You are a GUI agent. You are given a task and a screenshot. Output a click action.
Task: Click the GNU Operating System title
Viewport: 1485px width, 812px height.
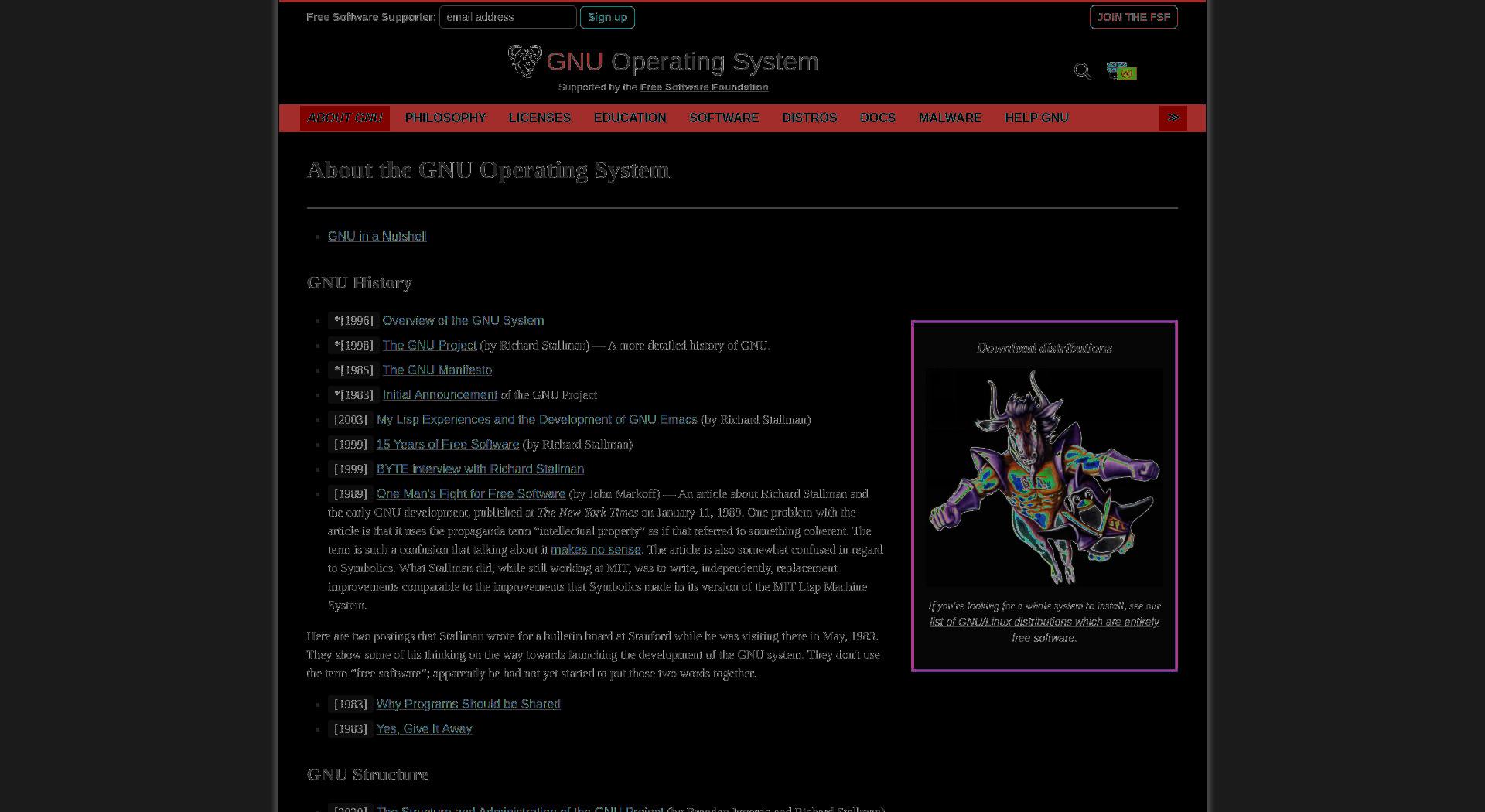coord(682,62)
